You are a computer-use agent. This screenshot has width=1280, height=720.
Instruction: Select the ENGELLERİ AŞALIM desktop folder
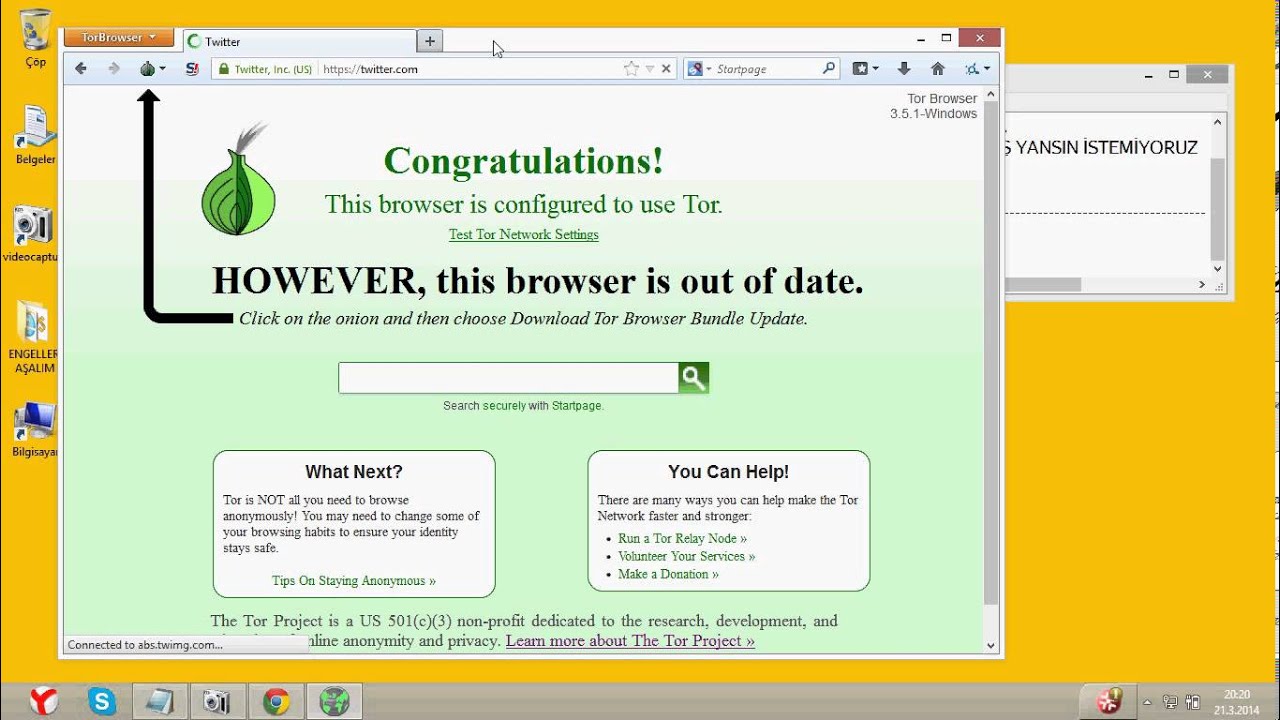pos(34,337)
